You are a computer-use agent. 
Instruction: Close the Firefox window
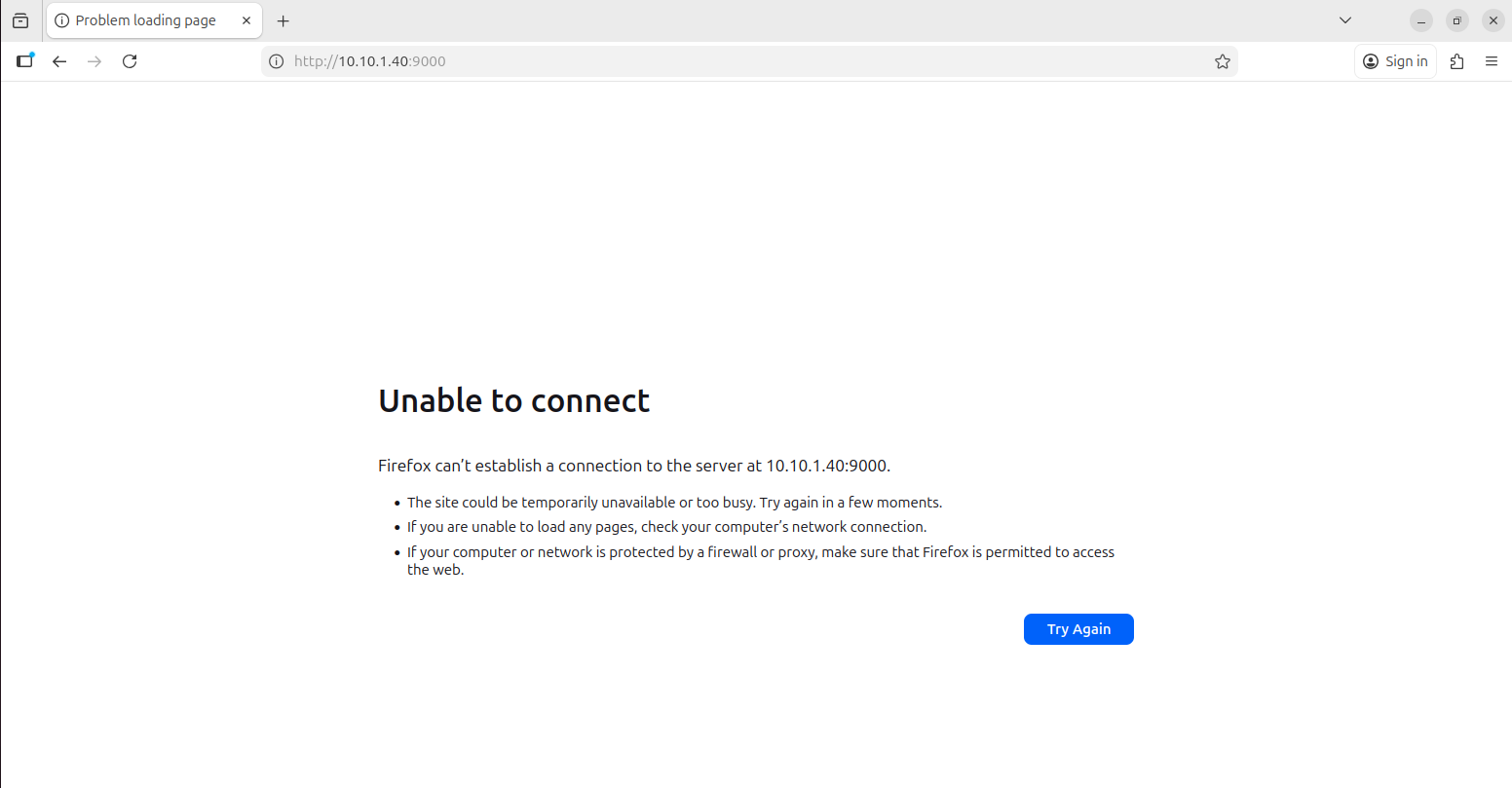coord(1493,20)
